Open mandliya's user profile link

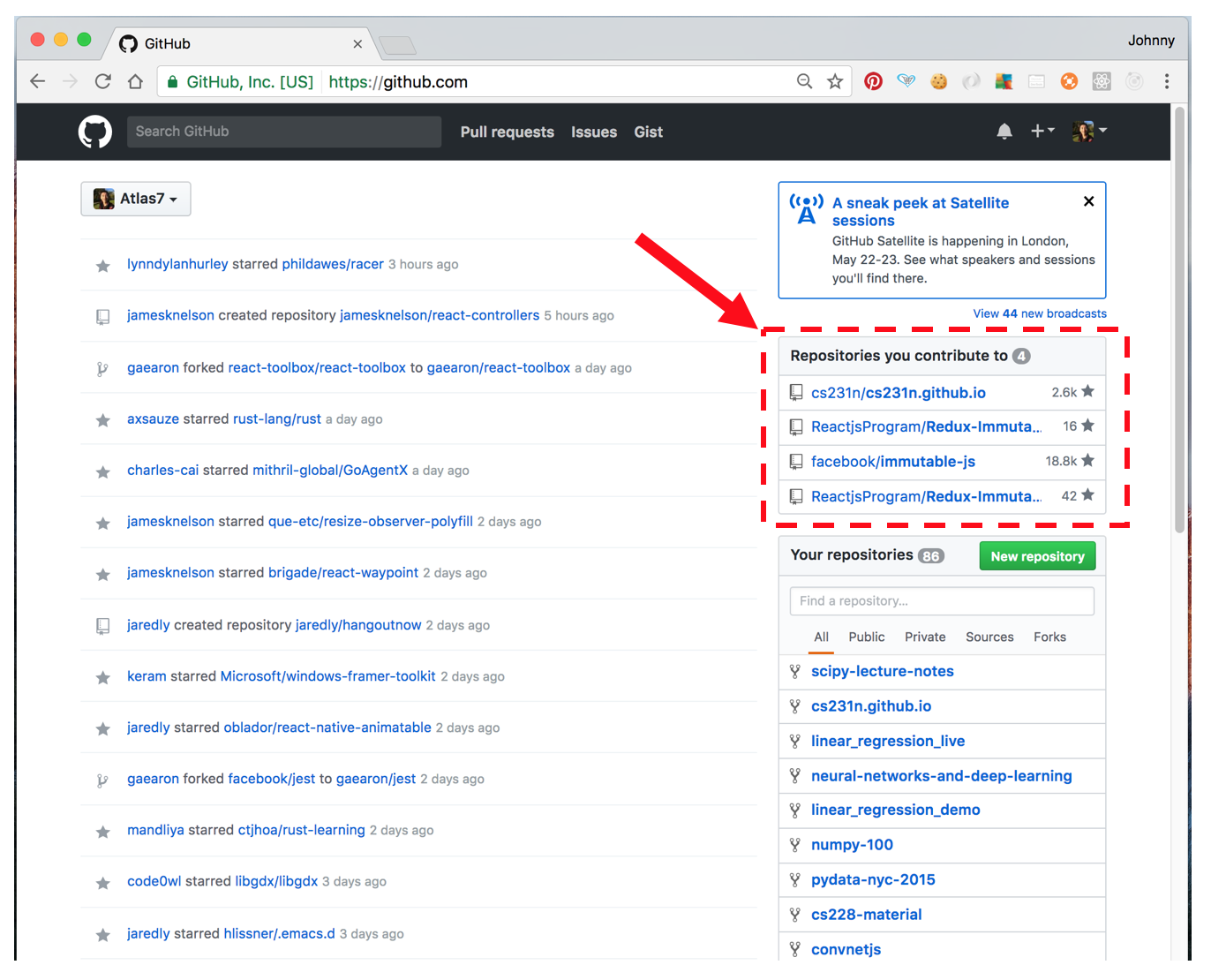point(155,830)
